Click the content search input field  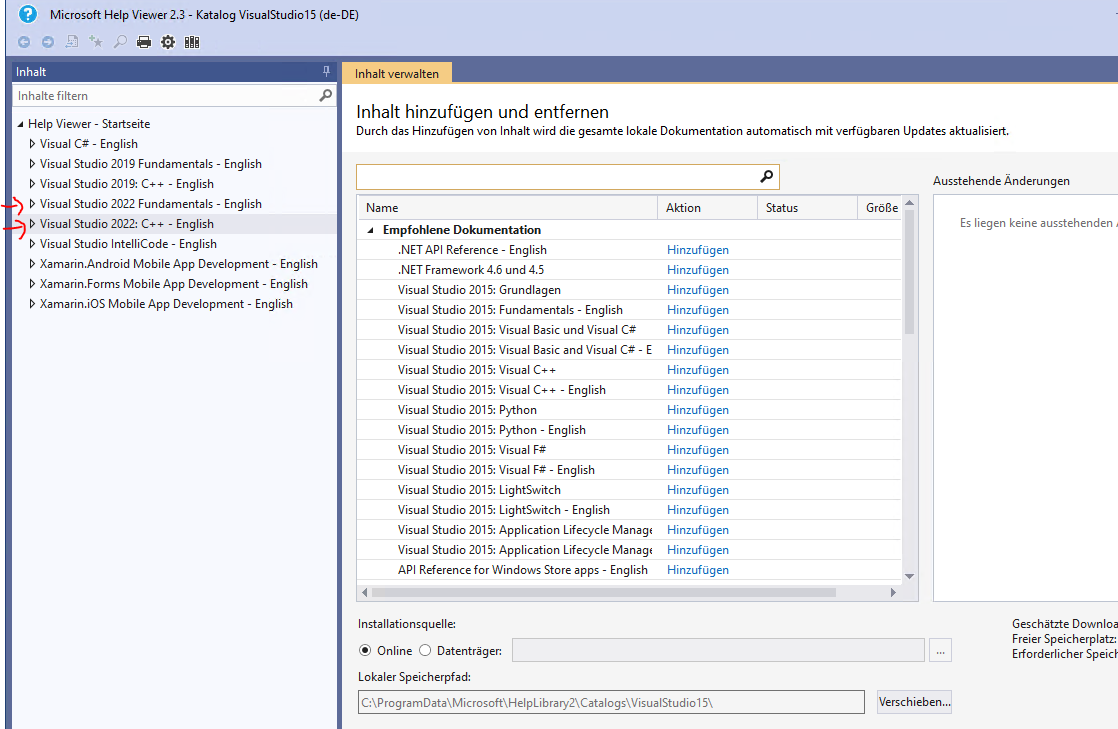pos(558,176)
